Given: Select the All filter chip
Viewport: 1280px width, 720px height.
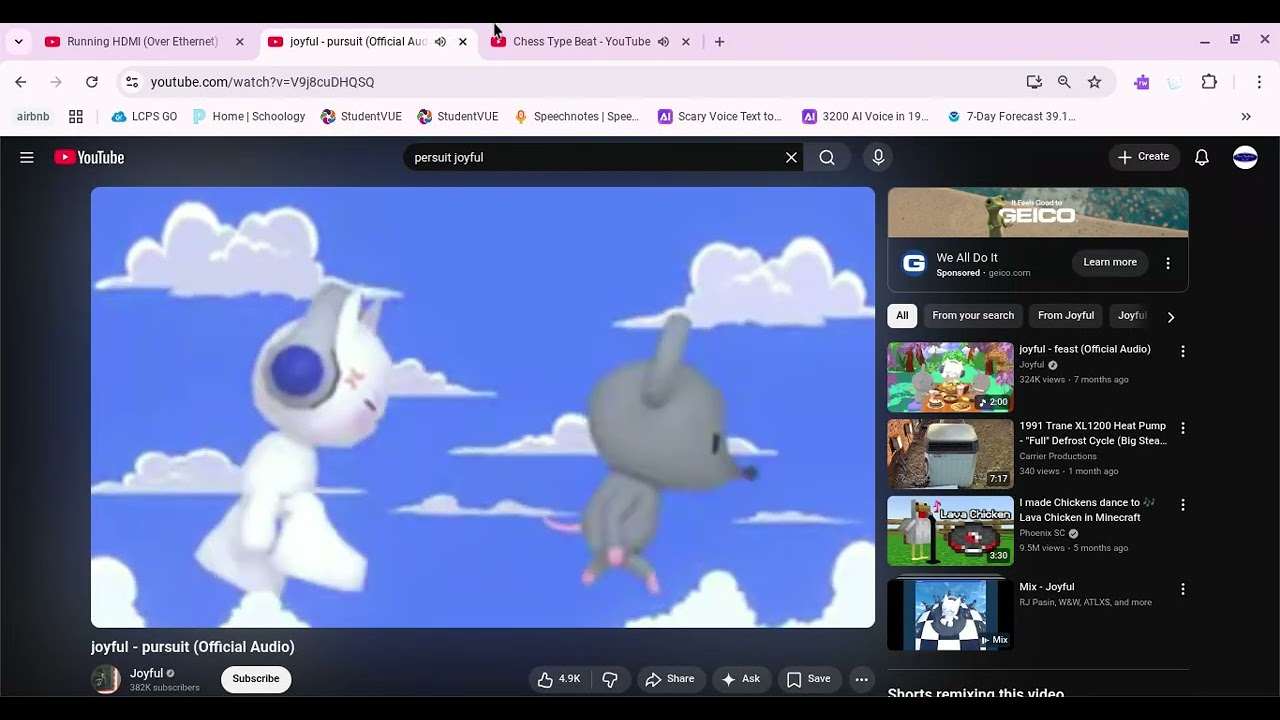Looking at the screenshot, I should 902,316.
